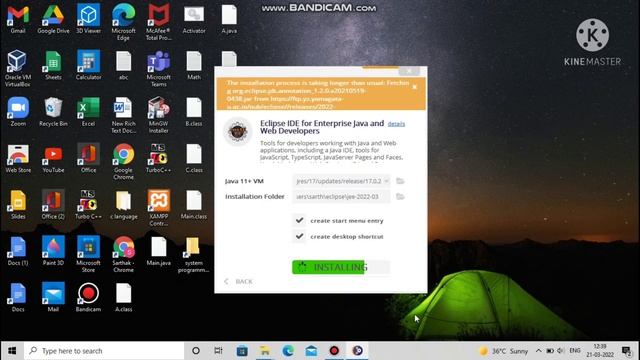This screenshot has width=640, height=360.
Task: Open Task View in taskbar
Action: pyautogui.click(x=218, y=351)
